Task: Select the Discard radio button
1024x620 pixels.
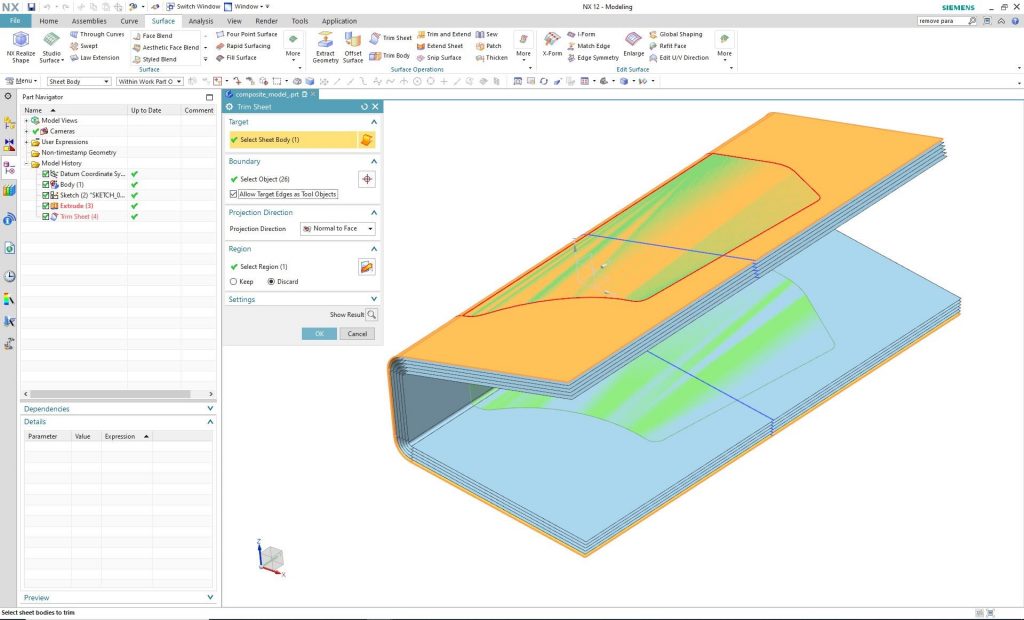Action: [270, 282]
